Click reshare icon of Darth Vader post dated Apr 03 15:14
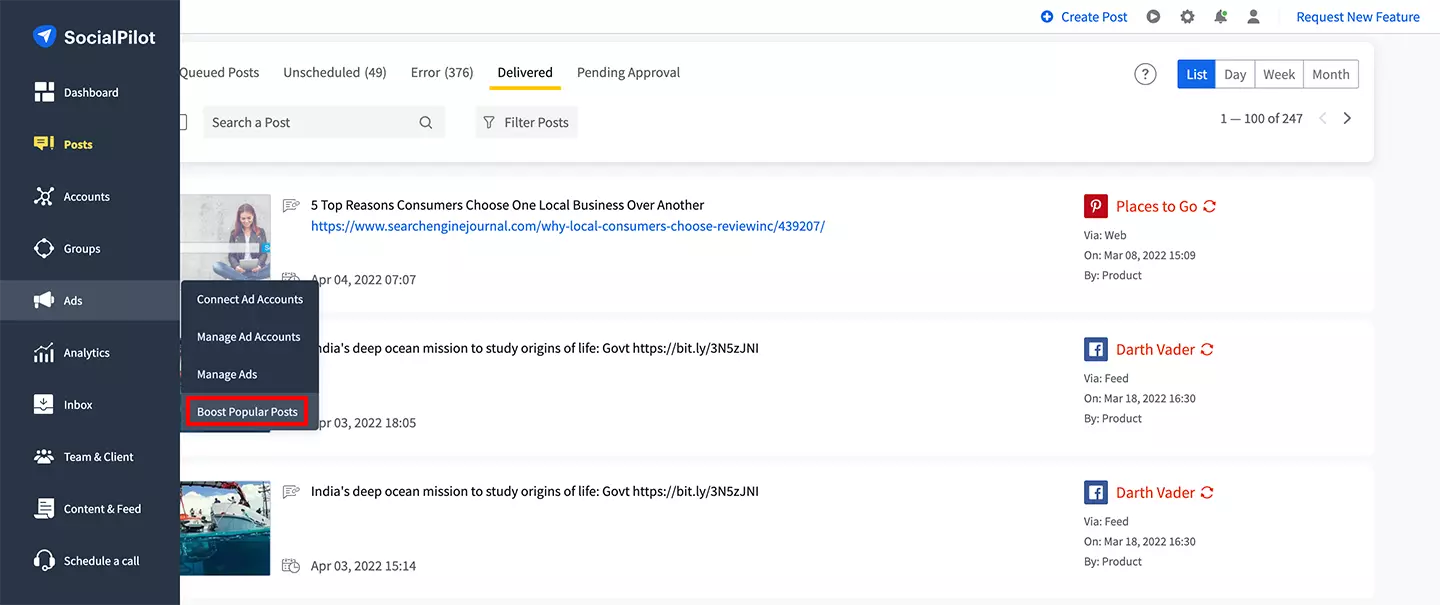1440x605 pixels. pos(1207,492)
